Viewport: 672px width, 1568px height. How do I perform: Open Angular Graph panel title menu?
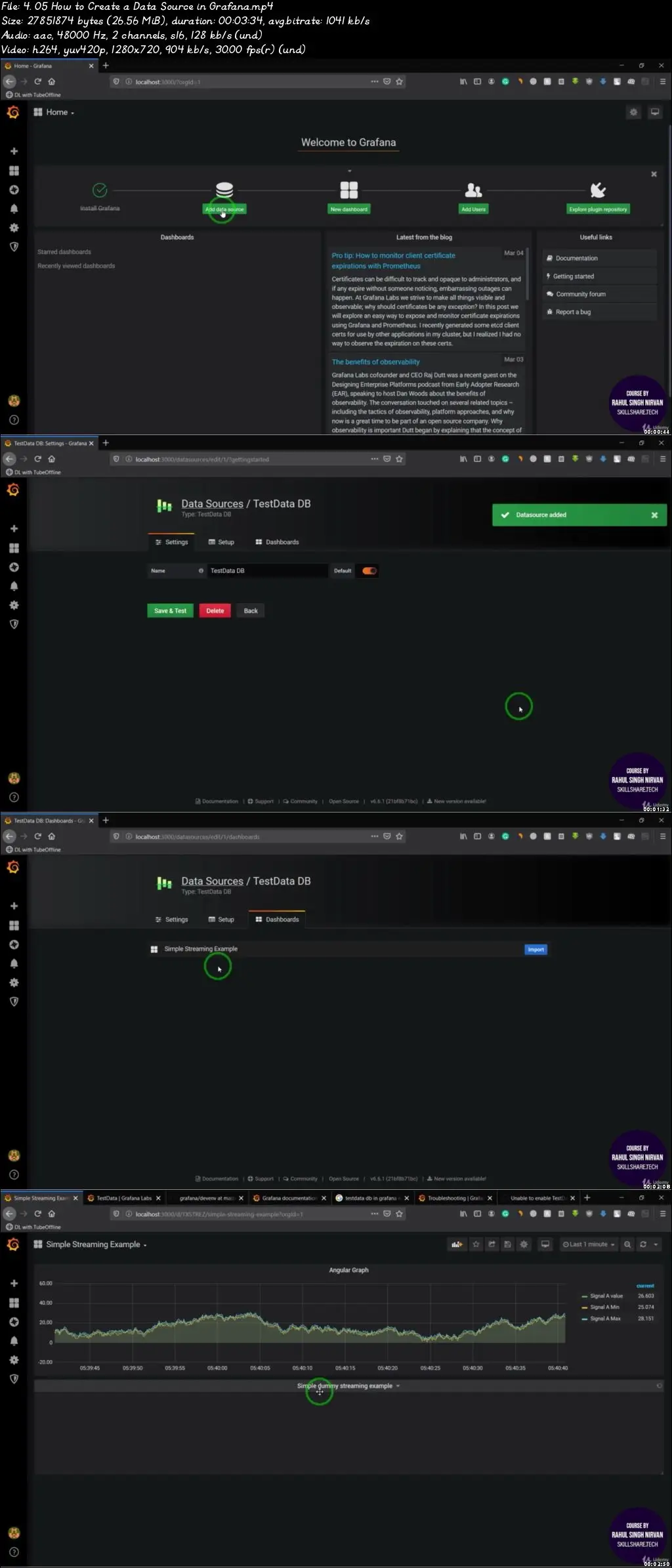click(x=348, y=1270)
